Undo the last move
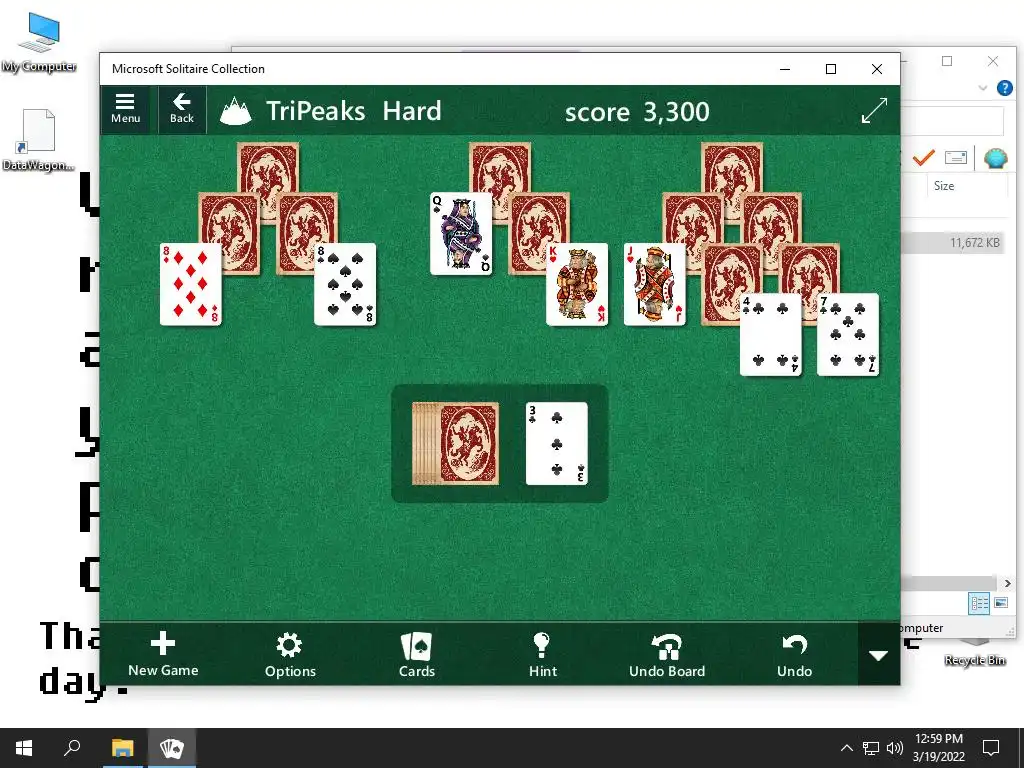 point(794,654)
